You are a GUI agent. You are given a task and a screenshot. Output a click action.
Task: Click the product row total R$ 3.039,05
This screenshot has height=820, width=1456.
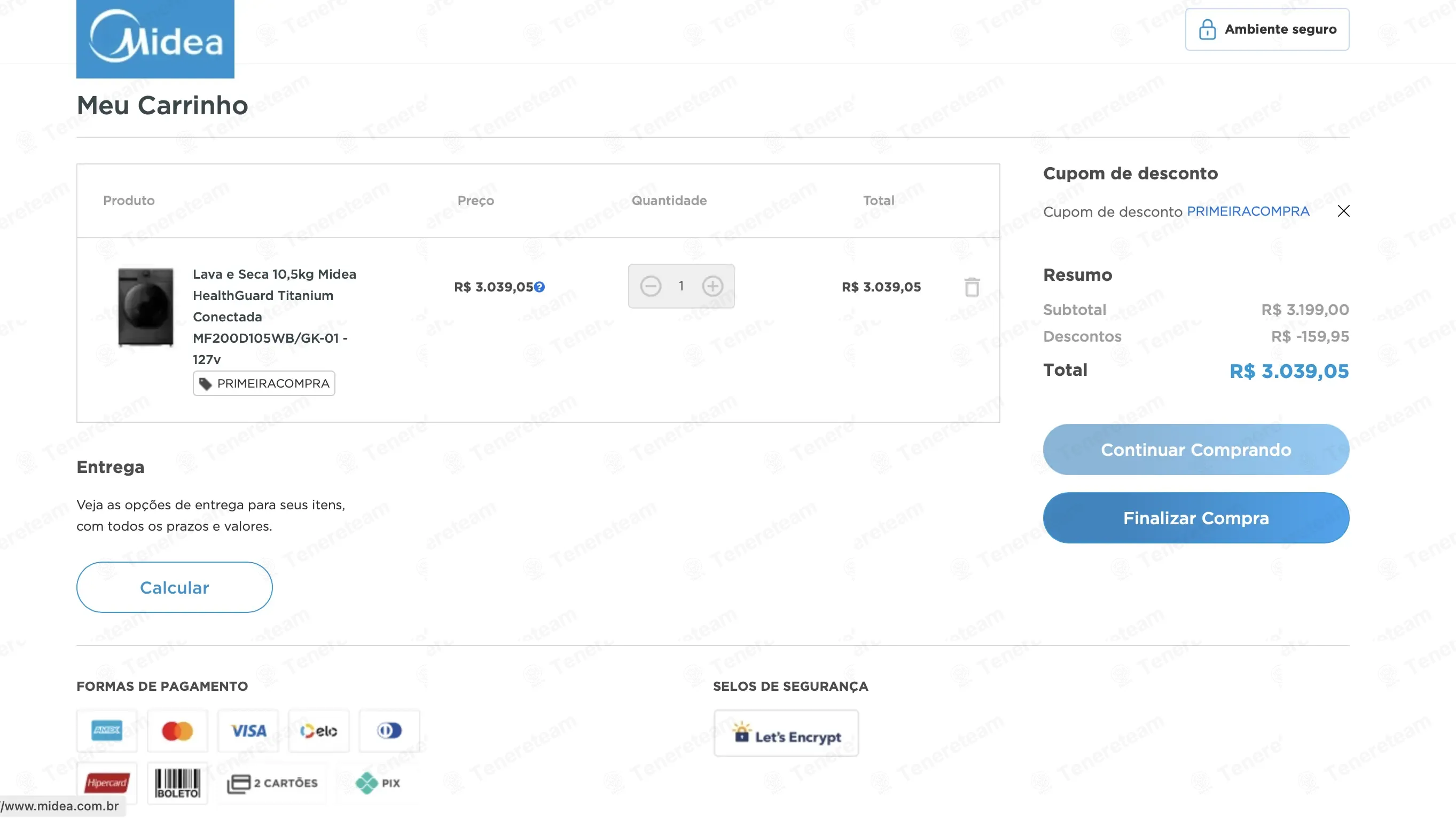click(x=881, y=287)
